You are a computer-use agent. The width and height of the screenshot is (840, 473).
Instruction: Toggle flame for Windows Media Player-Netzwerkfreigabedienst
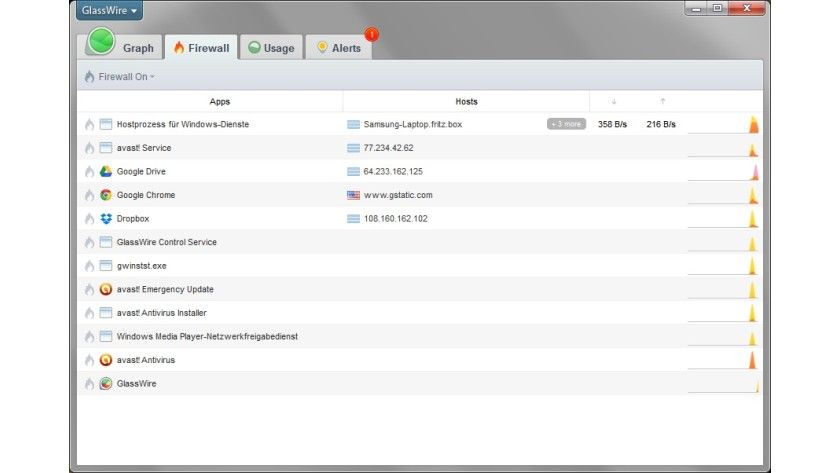pos(89,336)
